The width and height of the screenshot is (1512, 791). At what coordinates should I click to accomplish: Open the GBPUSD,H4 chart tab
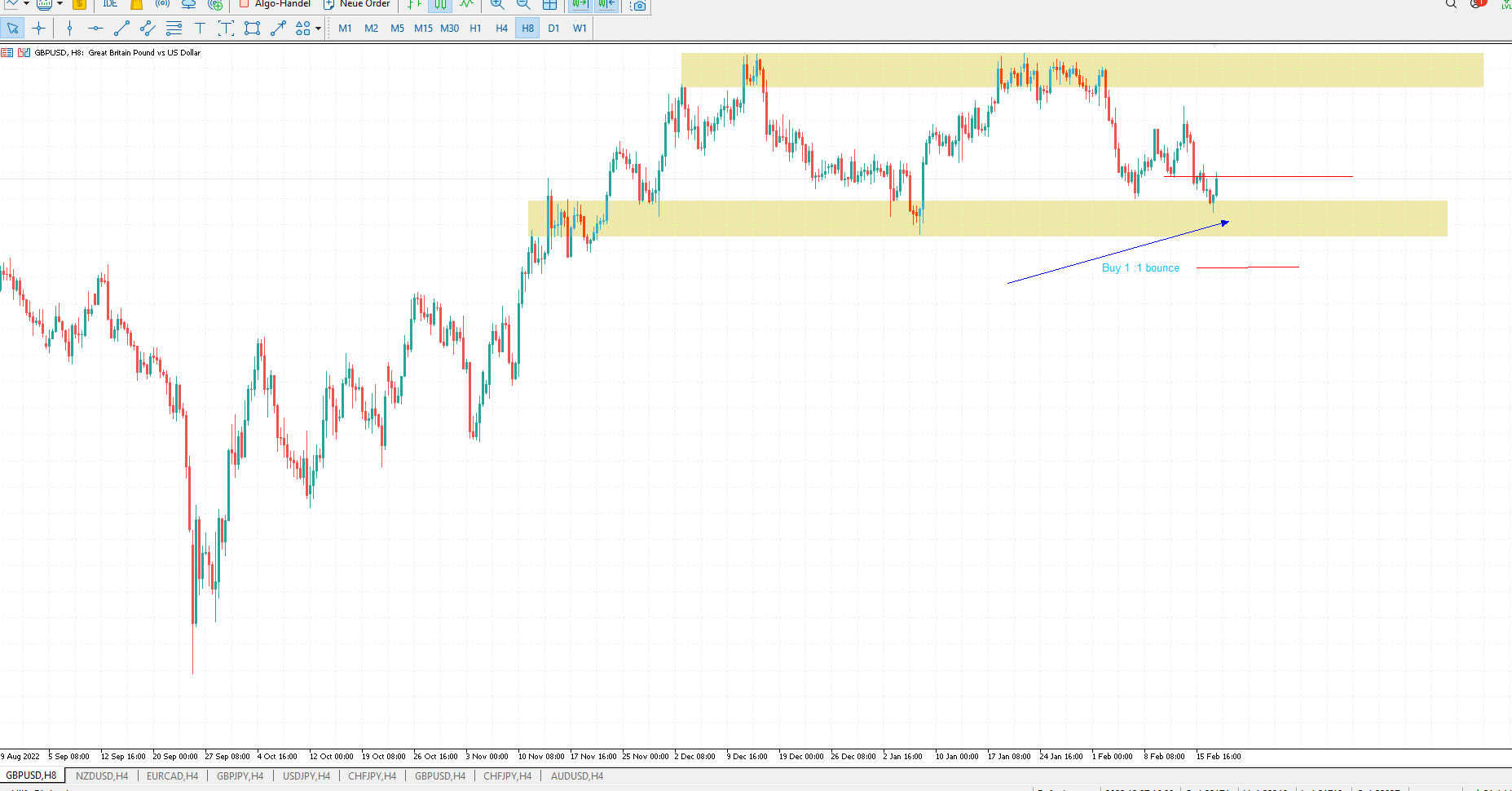(x=440, y=776)
